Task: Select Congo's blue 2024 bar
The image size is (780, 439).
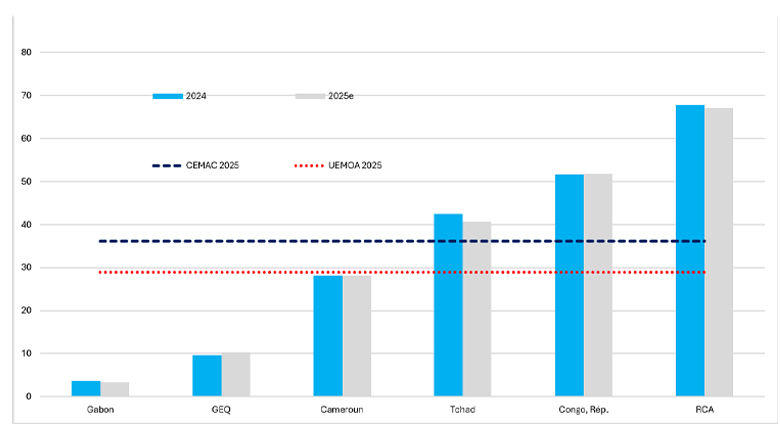Action: (570, 285)
